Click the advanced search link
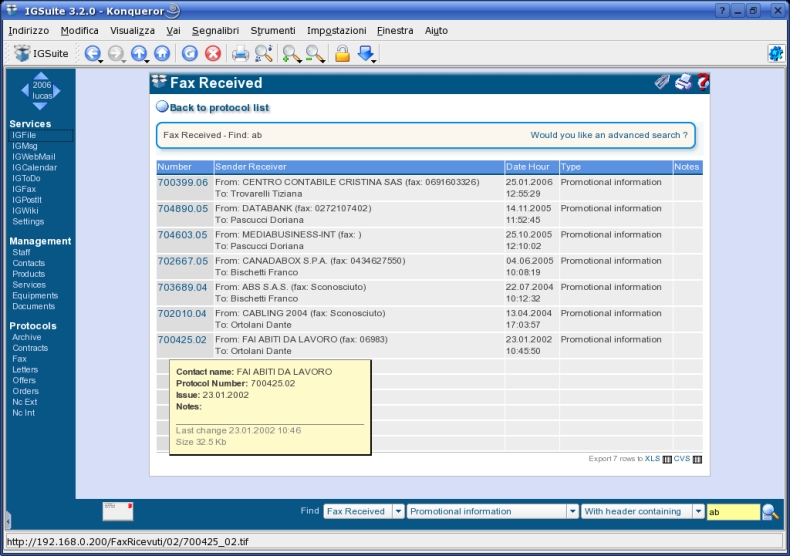790x556 pixels. click(x=609, y=135)
